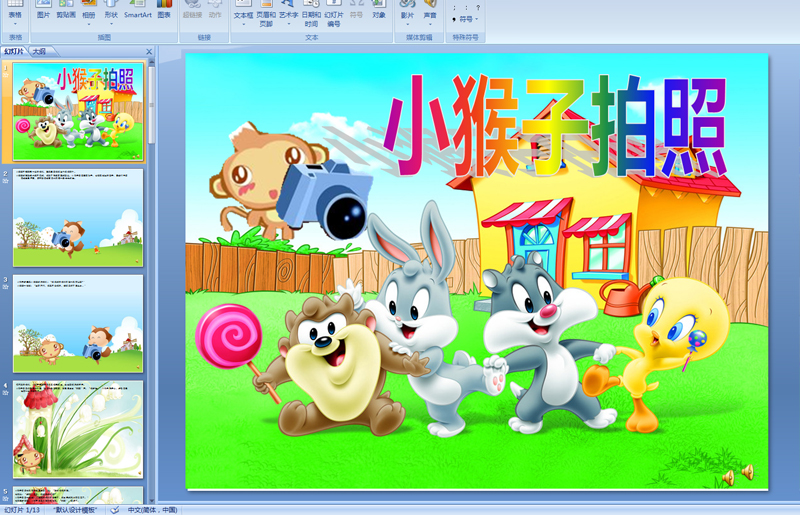
Task: Switch to the 幻灯片 slides tab
Action: (x=14, y=52)
